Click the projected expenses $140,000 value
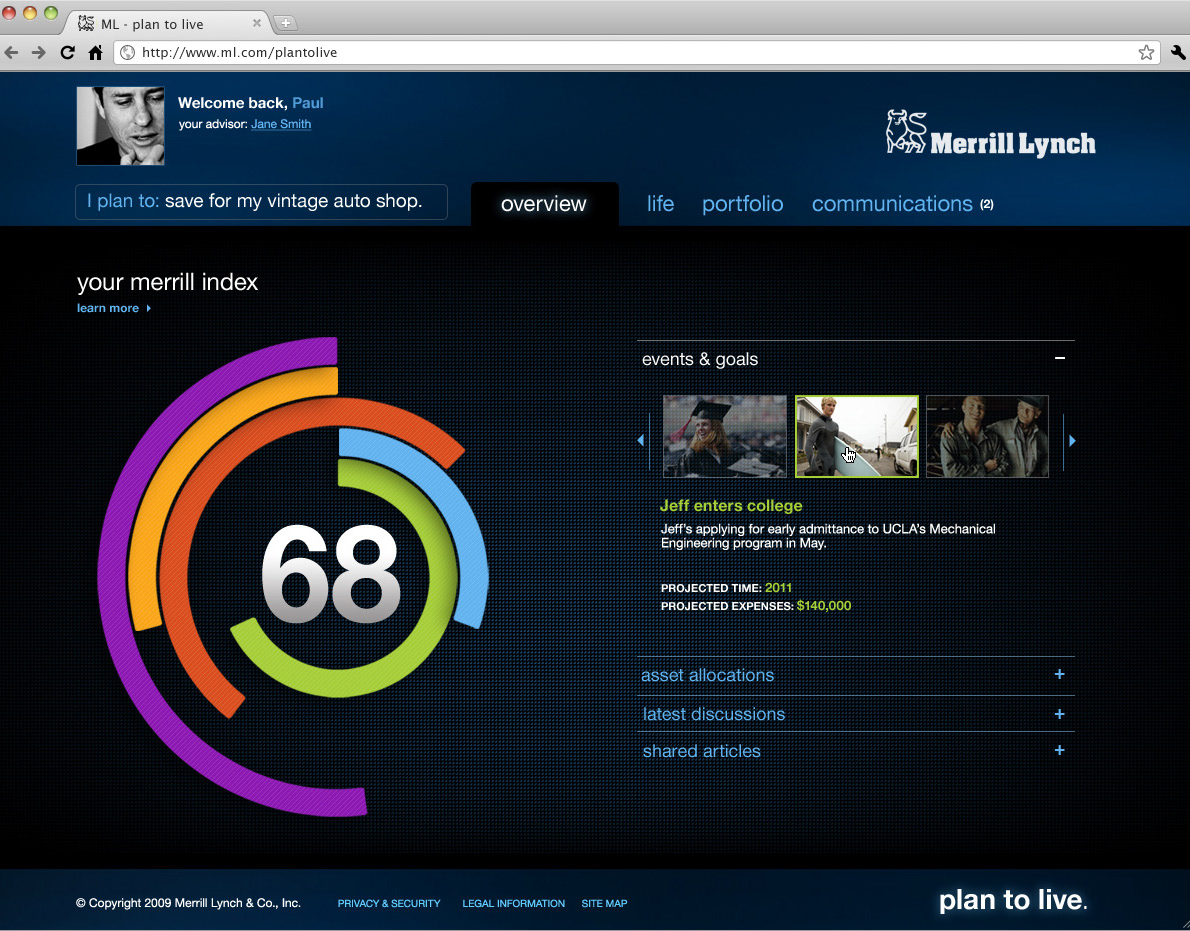This screenshot has width=1190, height=931. click(x=823, y=605)
